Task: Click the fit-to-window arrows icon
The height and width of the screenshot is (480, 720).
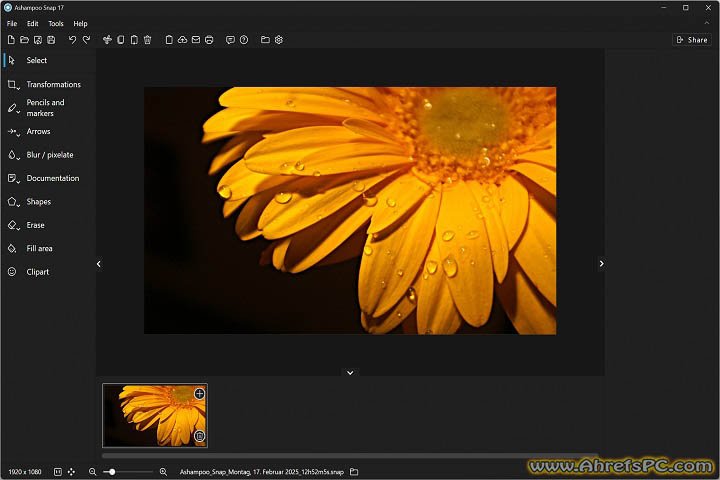Action: pos(71,472)
